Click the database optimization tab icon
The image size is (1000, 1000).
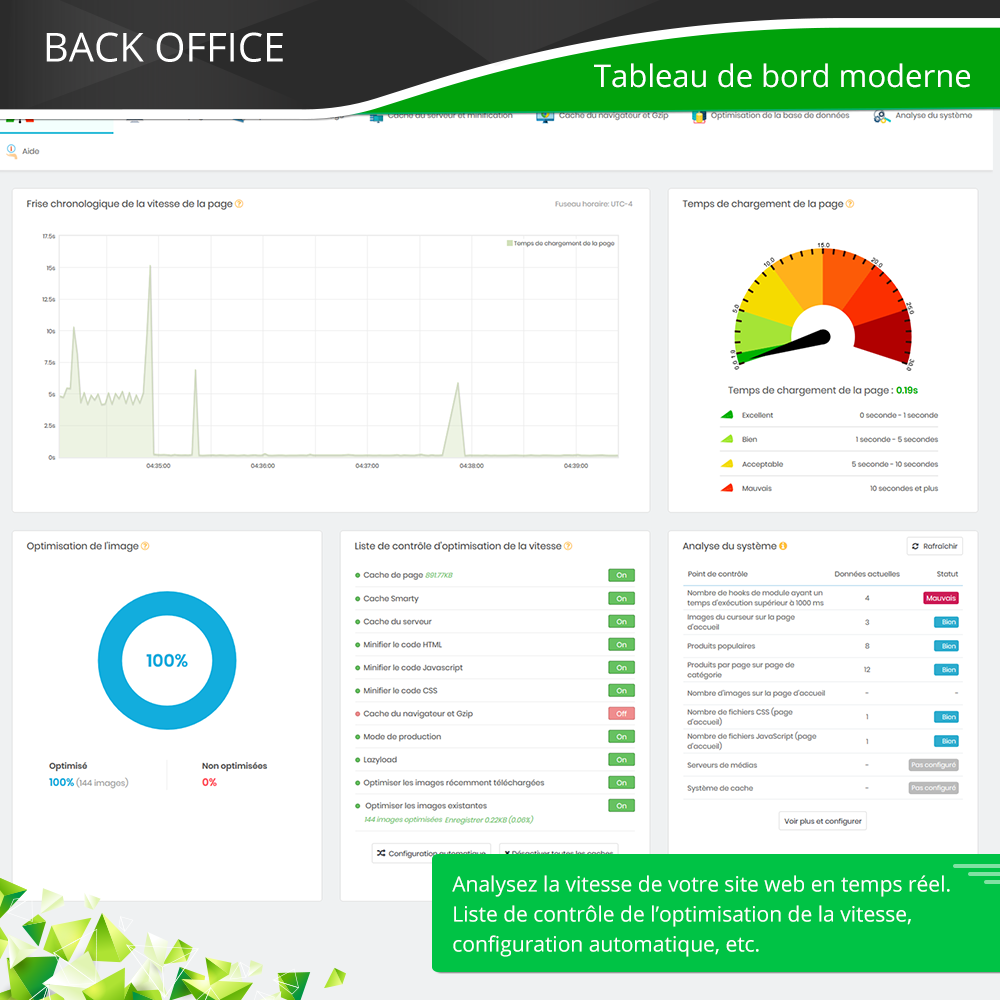pos(698,116)
